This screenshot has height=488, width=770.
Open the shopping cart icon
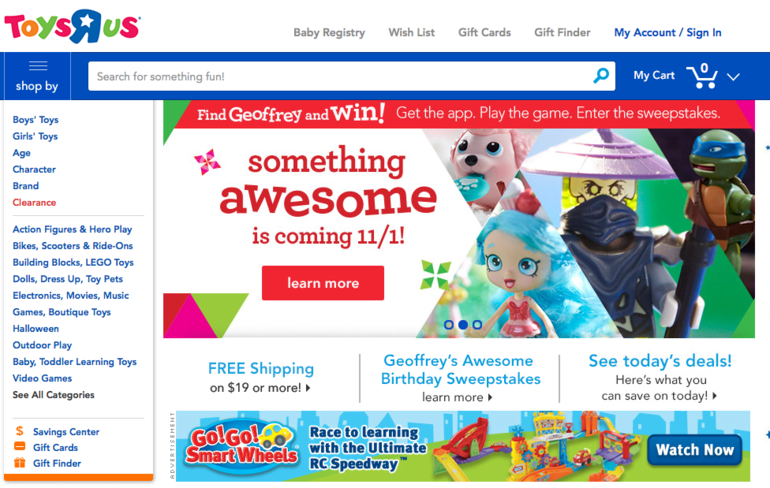[x=702, y=76]
